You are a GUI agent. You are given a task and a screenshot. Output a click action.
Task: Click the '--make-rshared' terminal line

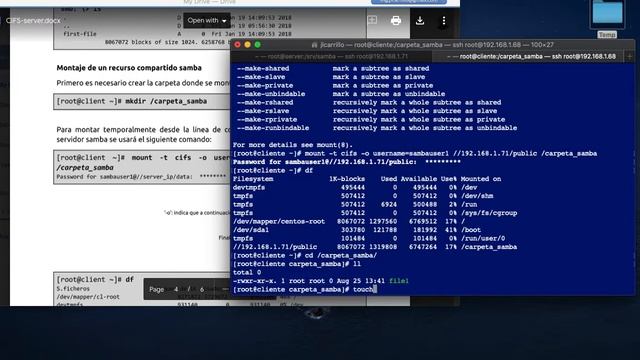[x=369, y=102]
